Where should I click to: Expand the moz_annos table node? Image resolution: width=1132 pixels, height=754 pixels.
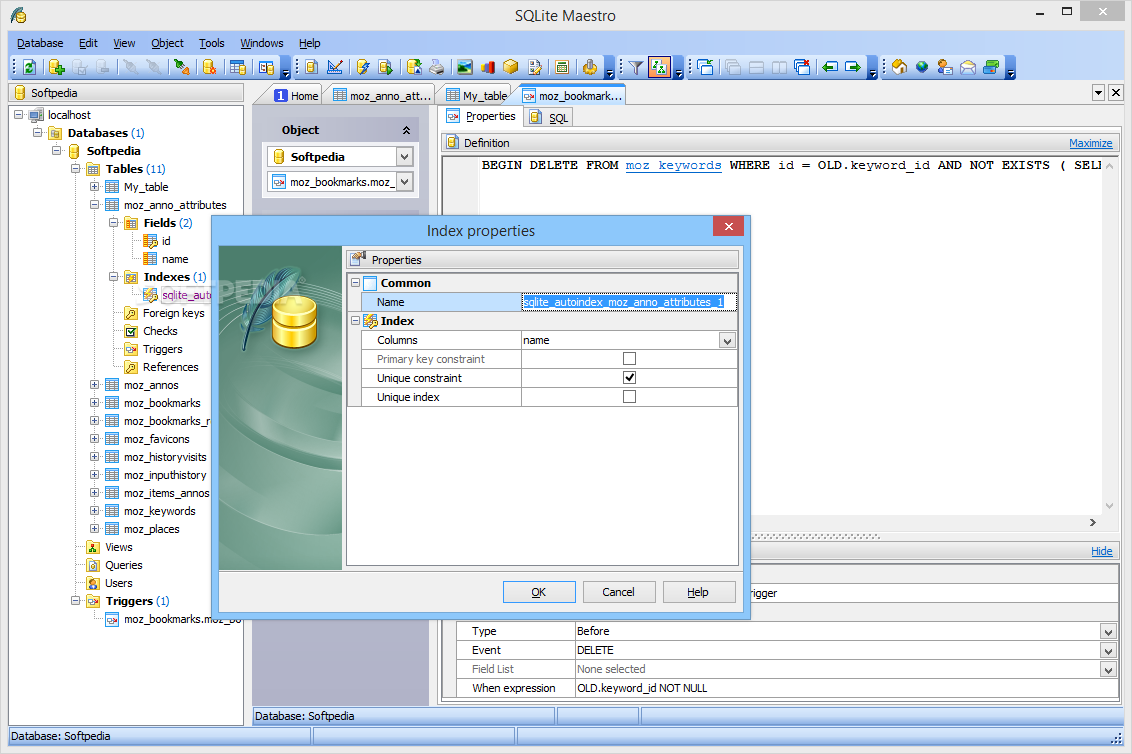(x=95, y=385)
